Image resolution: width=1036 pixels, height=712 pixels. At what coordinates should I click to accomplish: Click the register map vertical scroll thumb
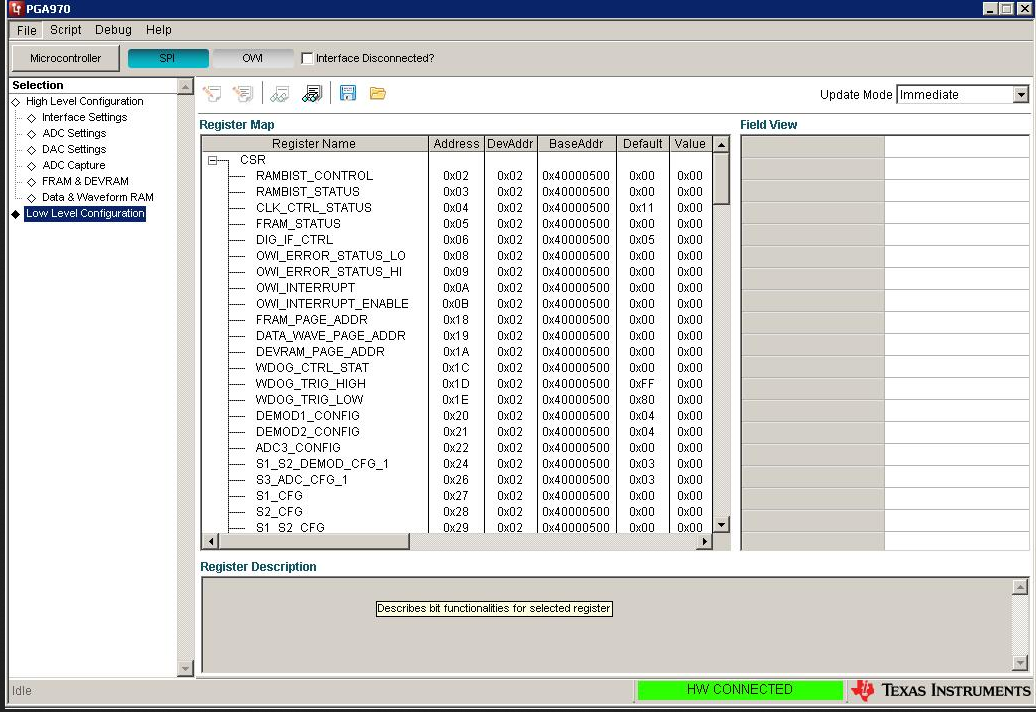point(722,178)
